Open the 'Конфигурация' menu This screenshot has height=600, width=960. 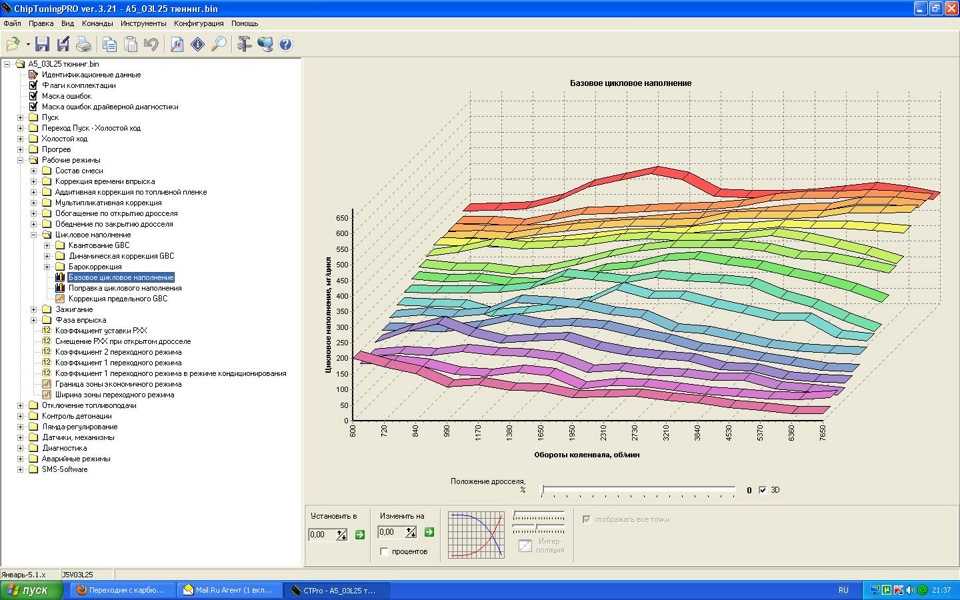pos(199,22)
